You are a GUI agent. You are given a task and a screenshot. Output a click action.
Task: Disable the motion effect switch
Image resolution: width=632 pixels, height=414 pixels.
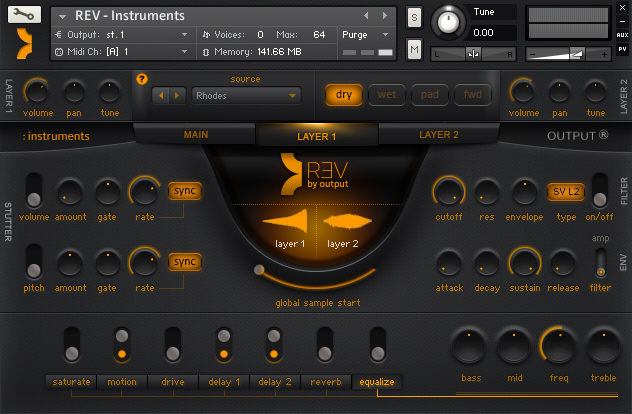(122, 345)
